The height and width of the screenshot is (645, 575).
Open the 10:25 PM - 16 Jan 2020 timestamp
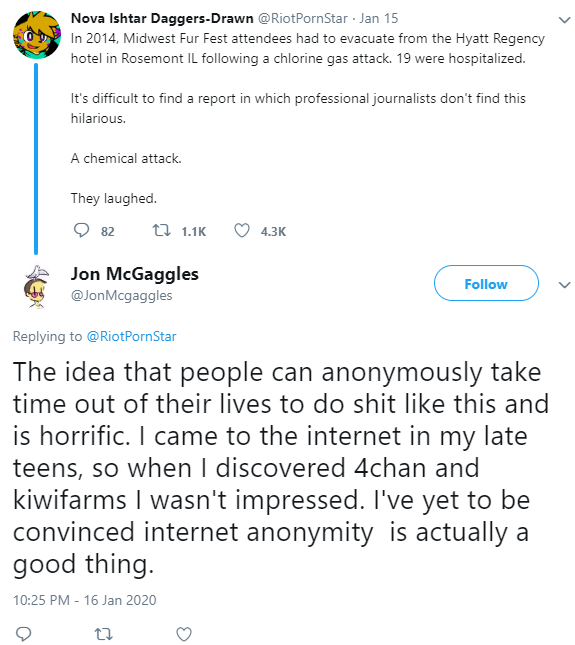(x=85, y=600)
